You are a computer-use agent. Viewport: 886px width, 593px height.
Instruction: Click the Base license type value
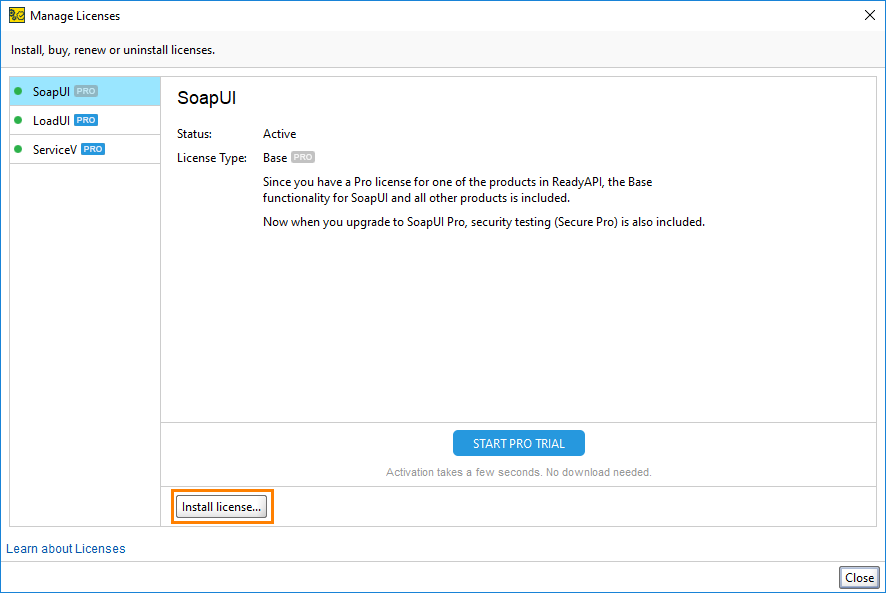tap(275, 158)
